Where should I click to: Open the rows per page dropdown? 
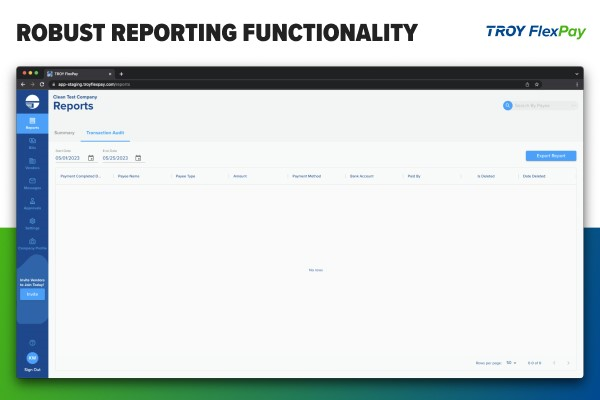(511, 362)
